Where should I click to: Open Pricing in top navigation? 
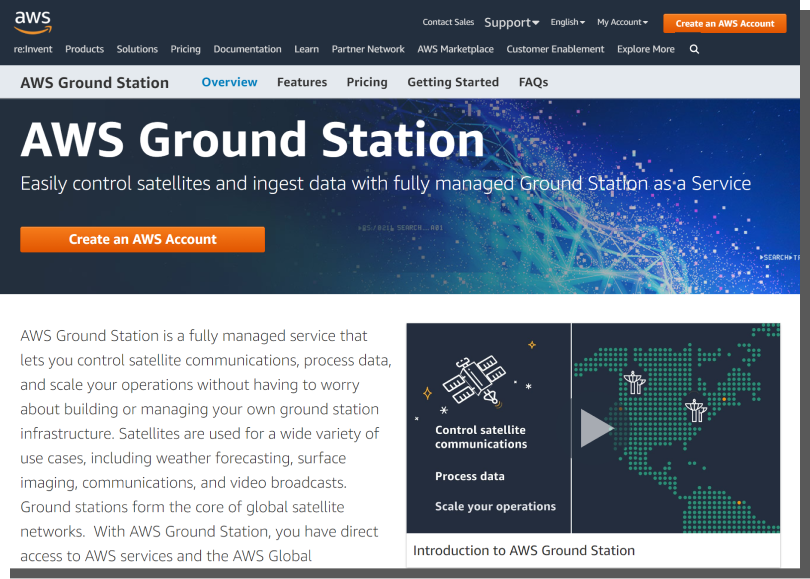coord(185,49)
